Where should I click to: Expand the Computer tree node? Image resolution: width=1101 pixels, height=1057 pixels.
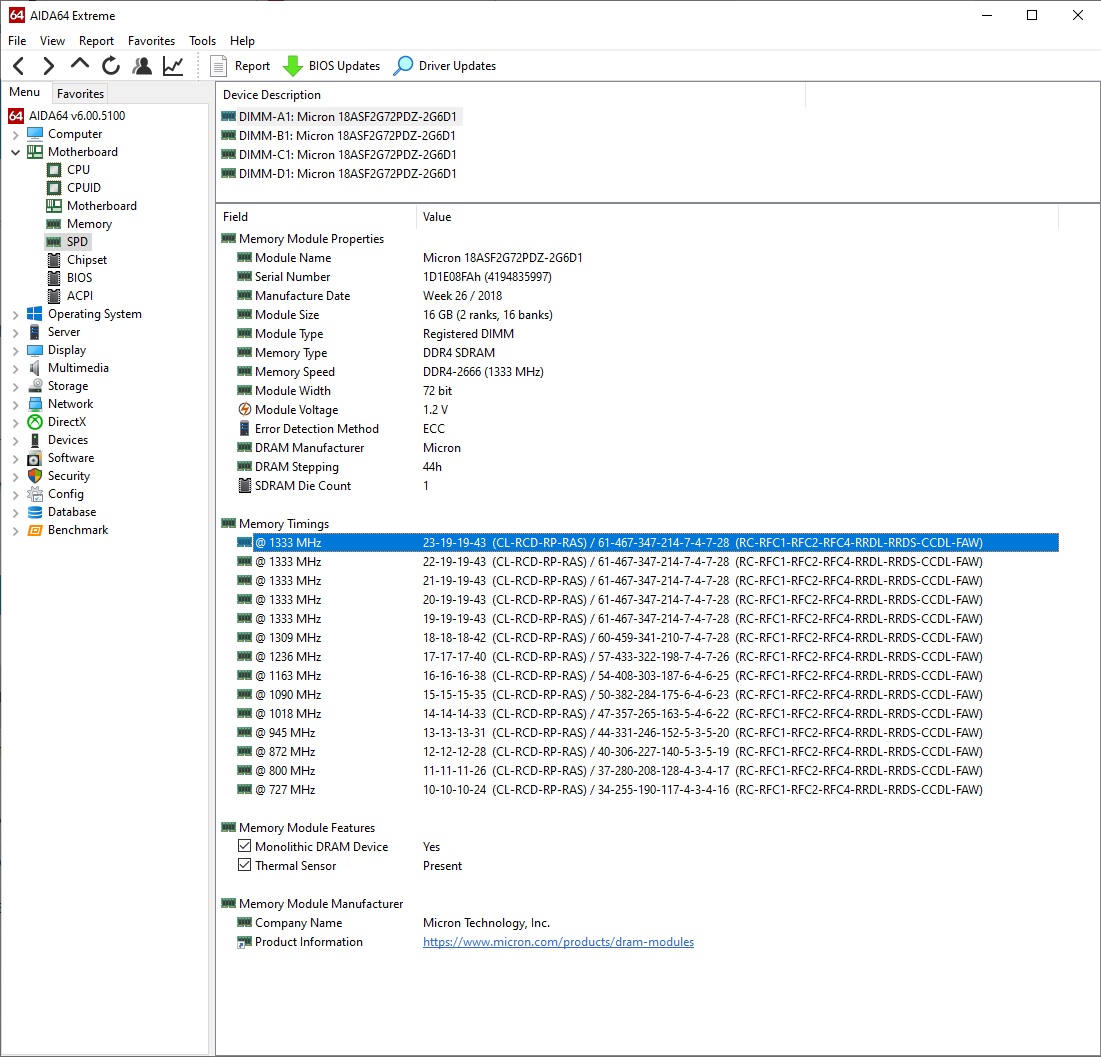tap(15, 134)
